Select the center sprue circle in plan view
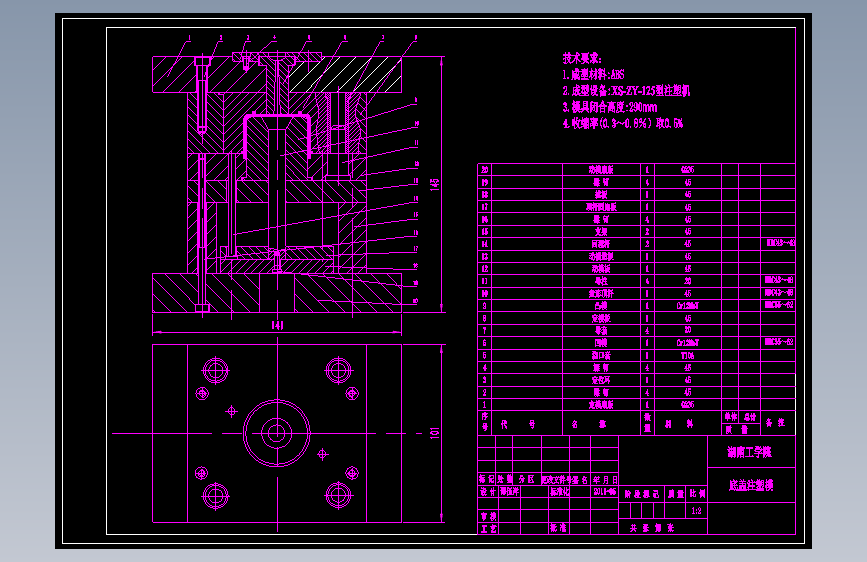 (276, 433)
